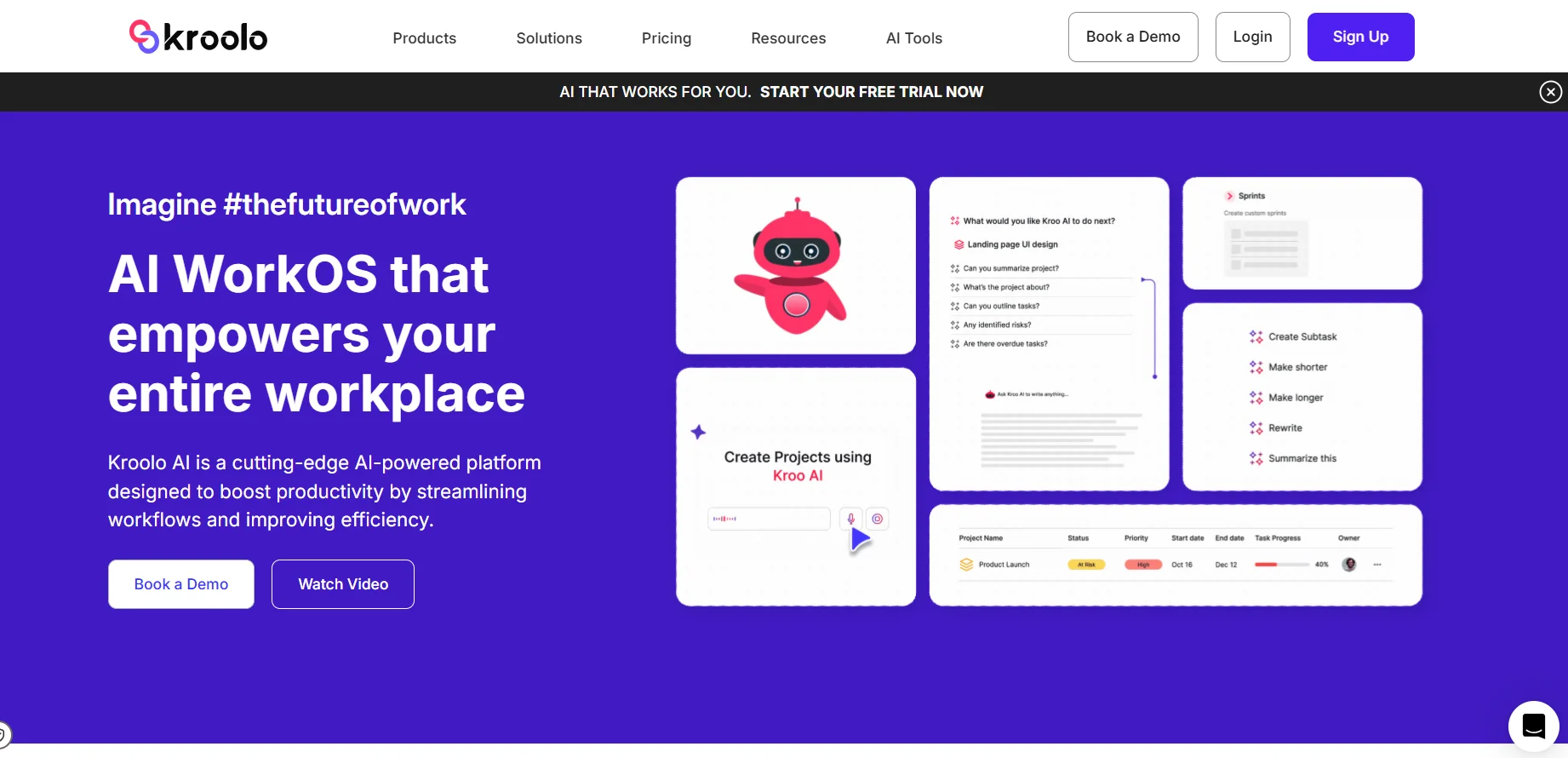Open the chat support widget

click(1533, 726)
